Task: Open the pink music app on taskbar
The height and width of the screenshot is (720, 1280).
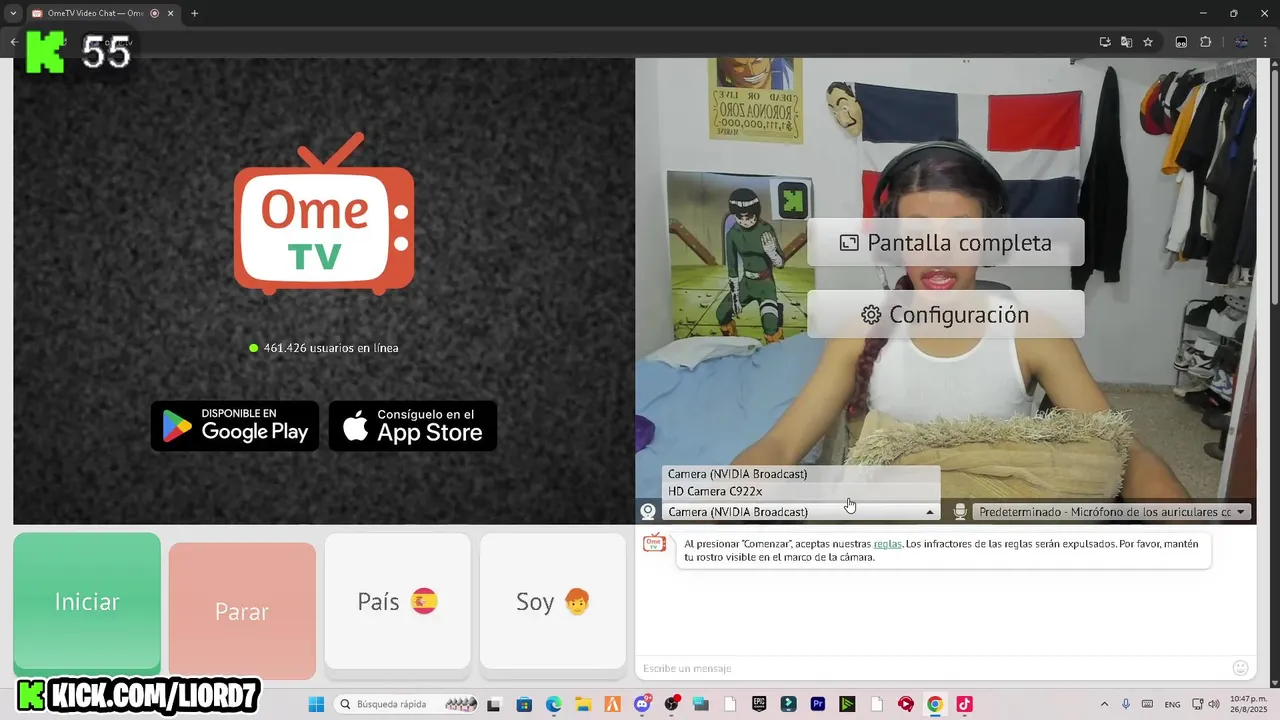Action: point(964,704)
